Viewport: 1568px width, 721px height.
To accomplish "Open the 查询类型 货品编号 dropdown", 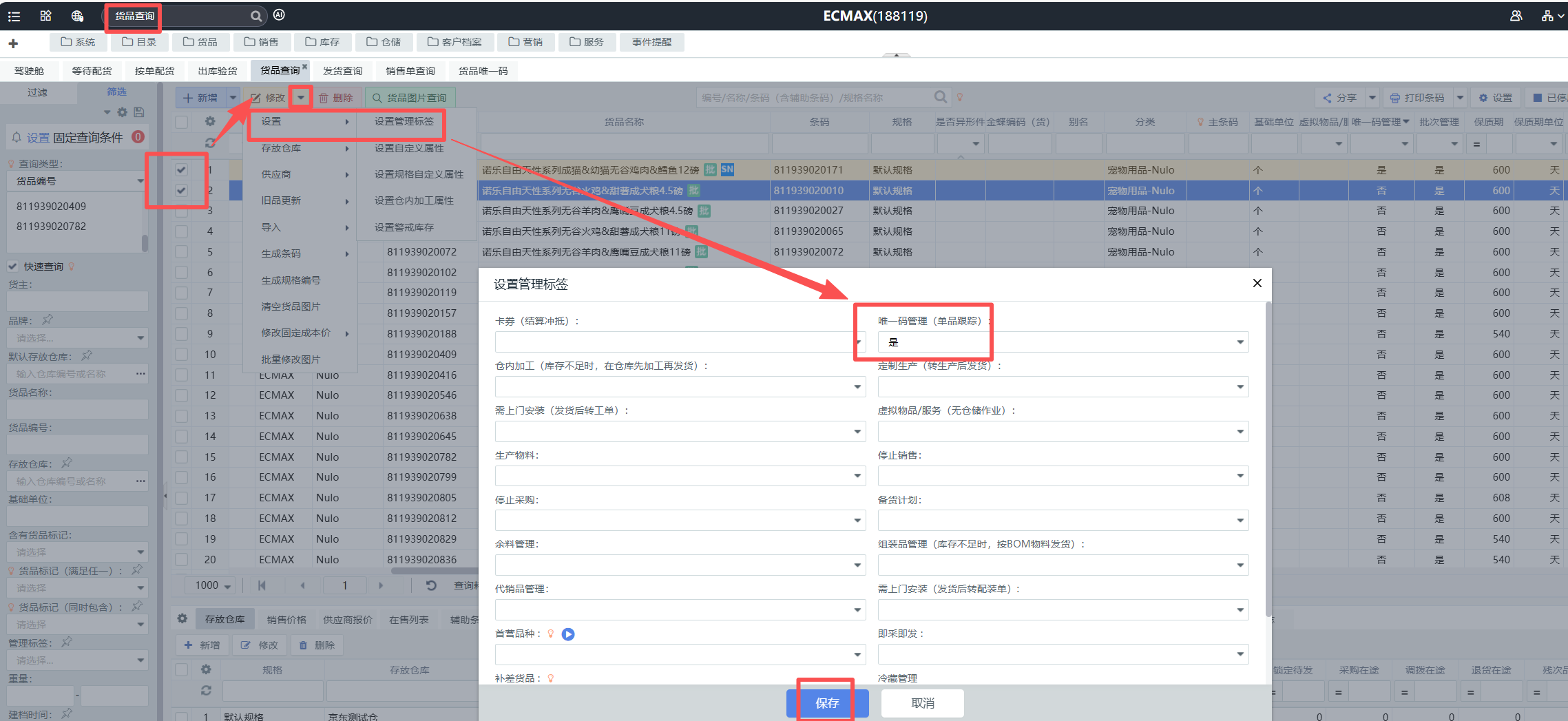I will point(76,181).
